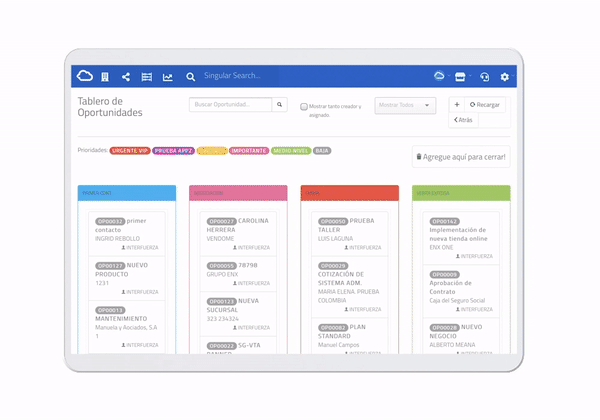The height and width of the screenshot is (420, 600).
Task: Focus the Singular Search field
Action: click(232, 76)
